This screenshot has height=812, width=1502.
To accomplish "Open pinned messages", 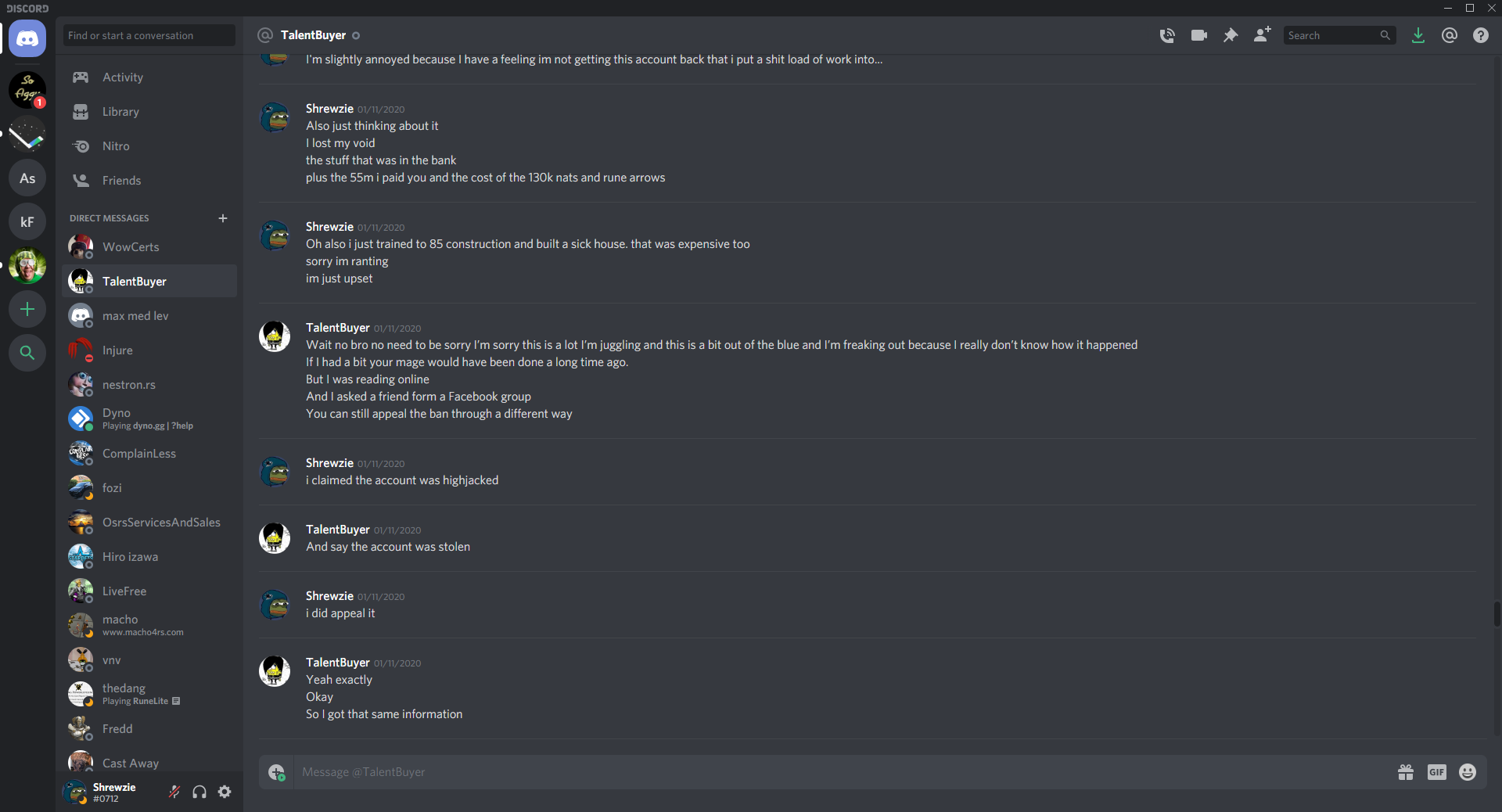I will [x=1231, y=35].
